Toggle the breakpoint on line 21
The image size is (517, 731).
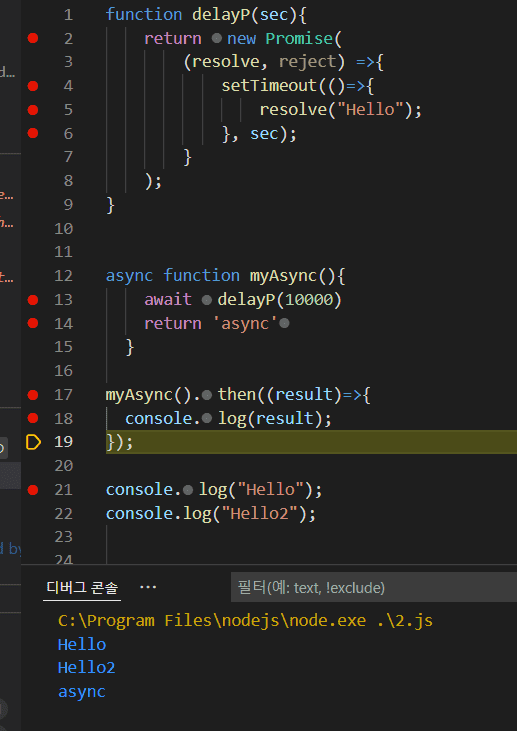33,490
